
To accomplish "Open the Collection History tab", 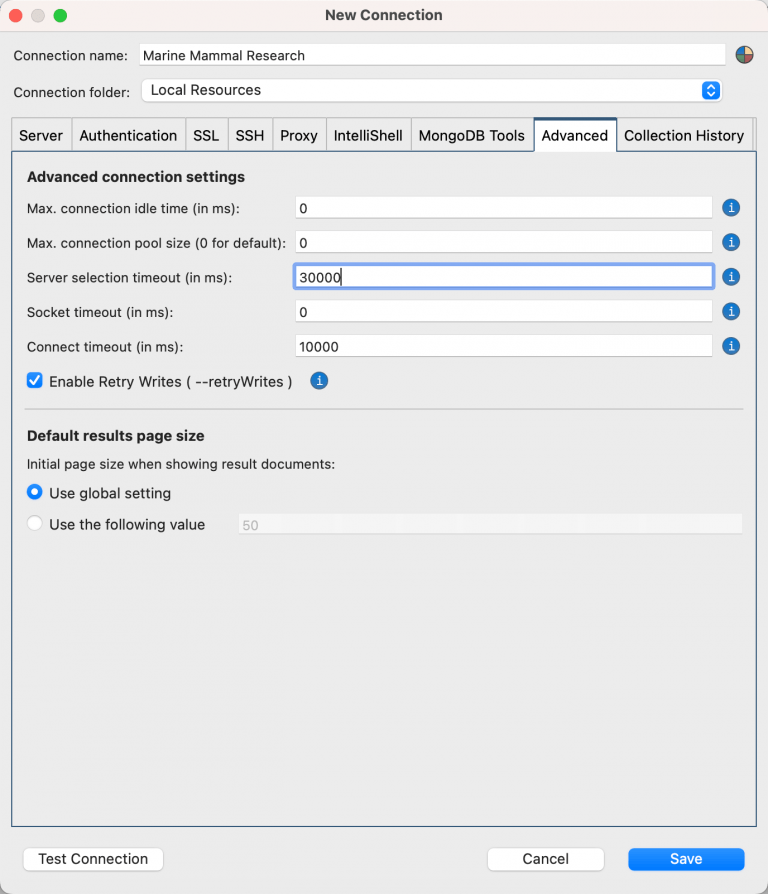I will click(684, 135).
